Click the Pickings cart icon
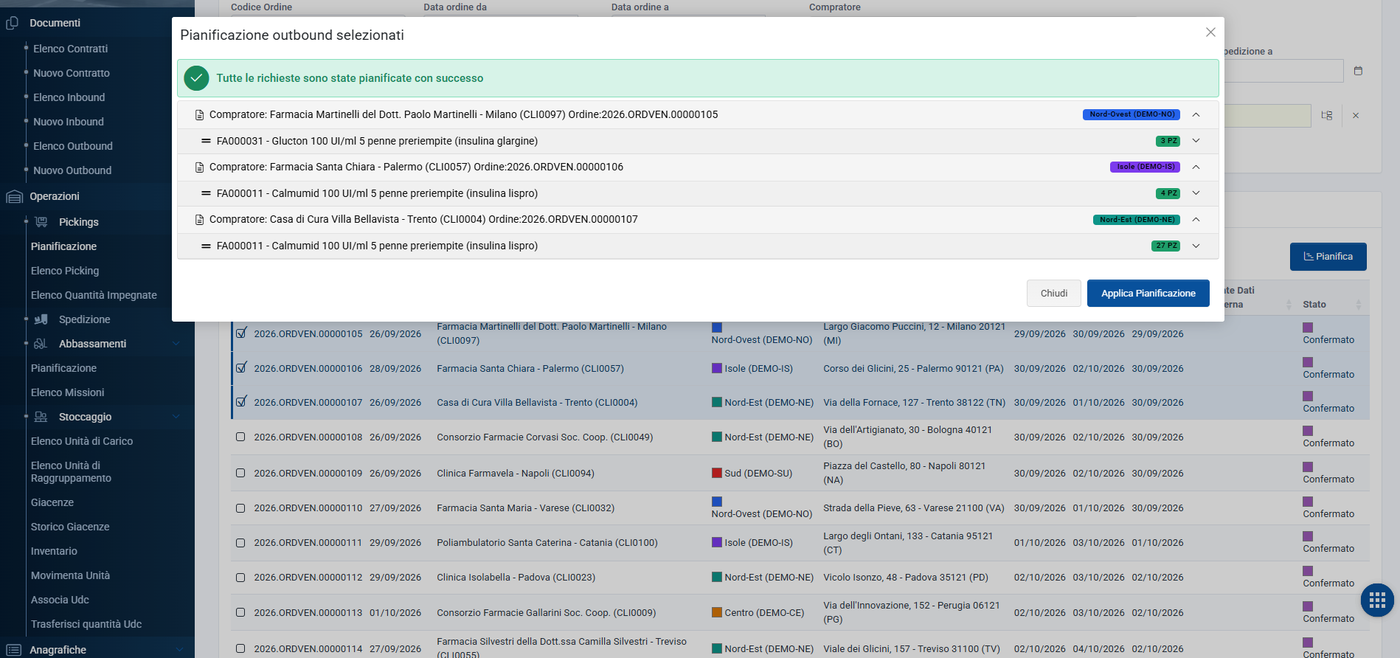This screenshot has height=658, width=1400. [41, 222]
